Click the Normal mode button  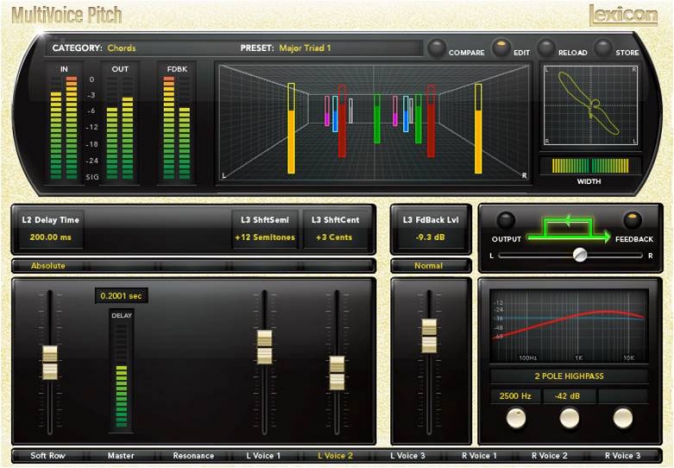429,266
